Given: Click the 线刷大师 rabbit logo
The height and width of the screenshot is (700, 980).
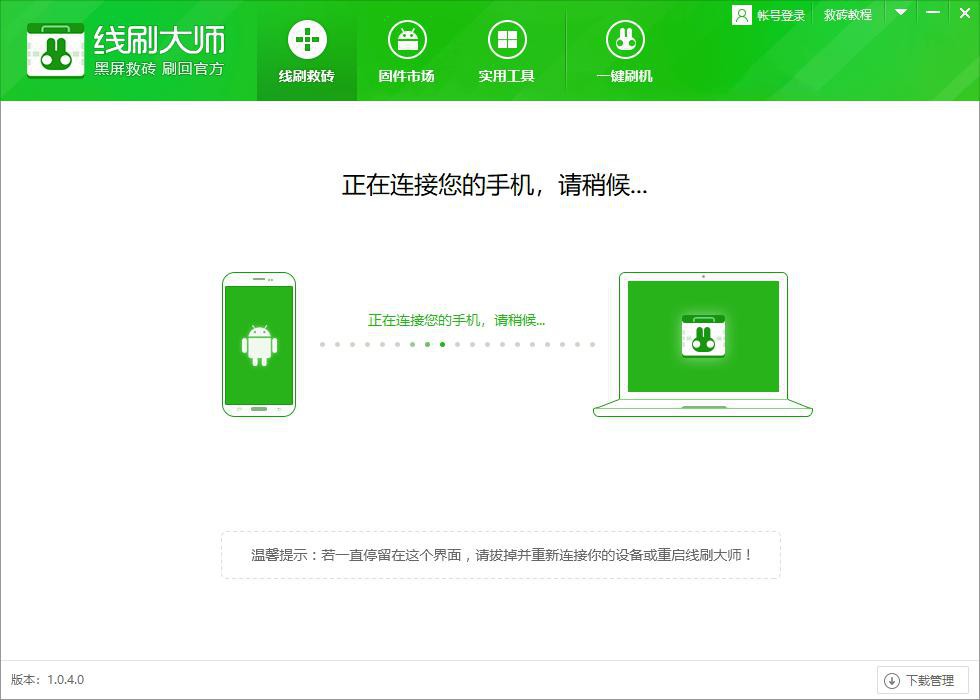Looking at the screenshot, I should pos(55,51).
